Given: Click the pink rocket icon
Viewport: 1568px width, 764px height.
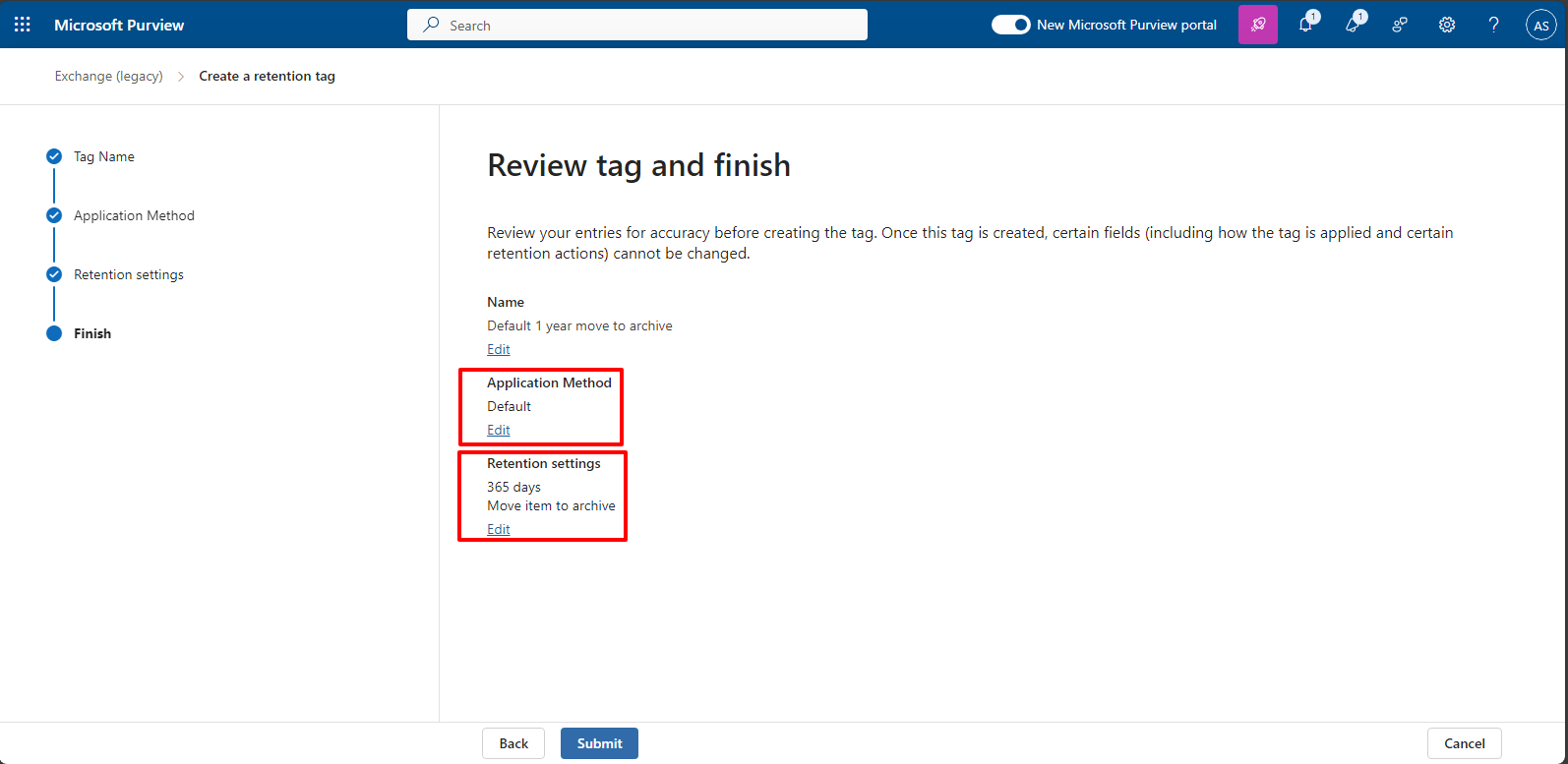Looking at the screenshot, I should 1257,25.
